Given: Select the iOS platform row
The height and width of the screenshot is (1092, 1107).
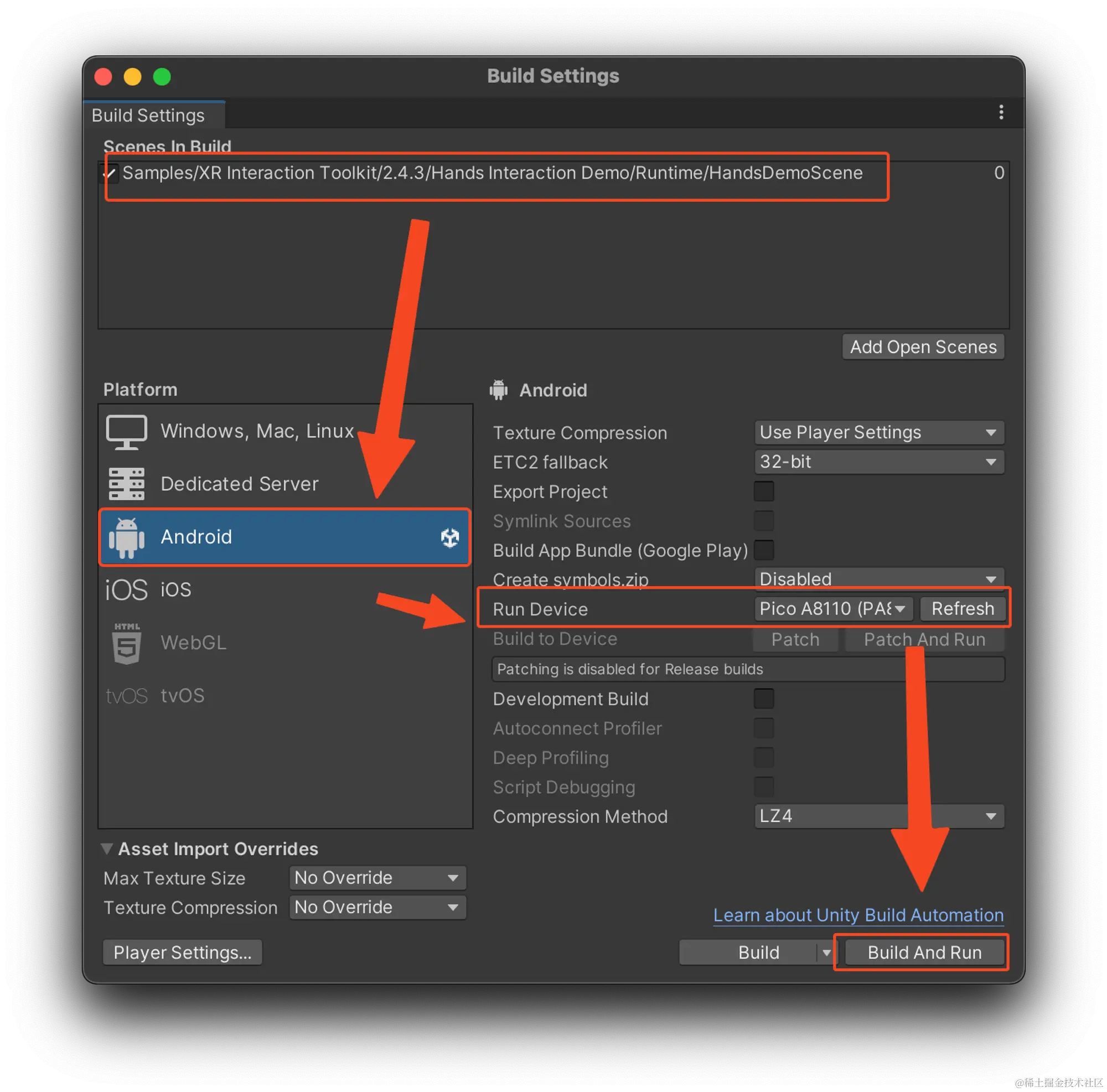Looking at the screenshot, I should point(286,589).
